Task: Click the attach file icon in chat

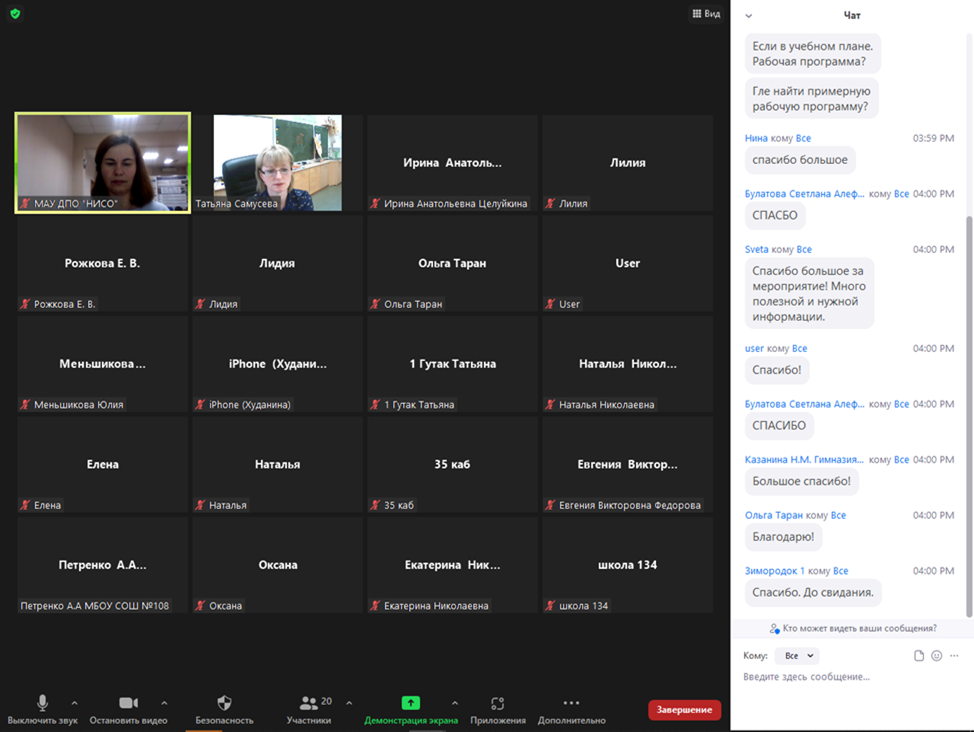Action: pos(919,656)
